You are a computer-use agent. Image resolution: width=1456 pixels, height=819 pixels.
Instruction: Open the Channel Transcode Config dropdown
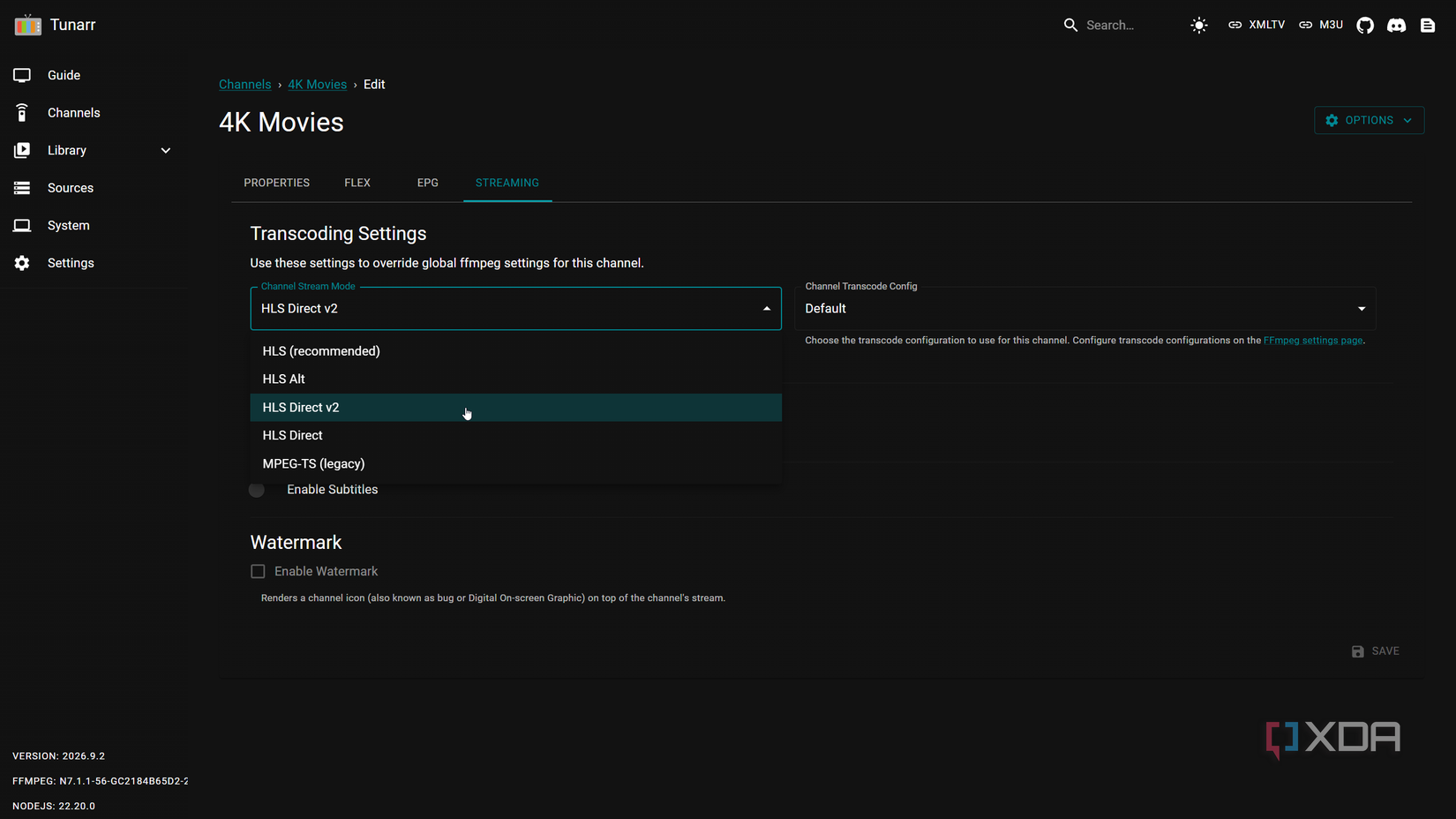click(1084, 308)
